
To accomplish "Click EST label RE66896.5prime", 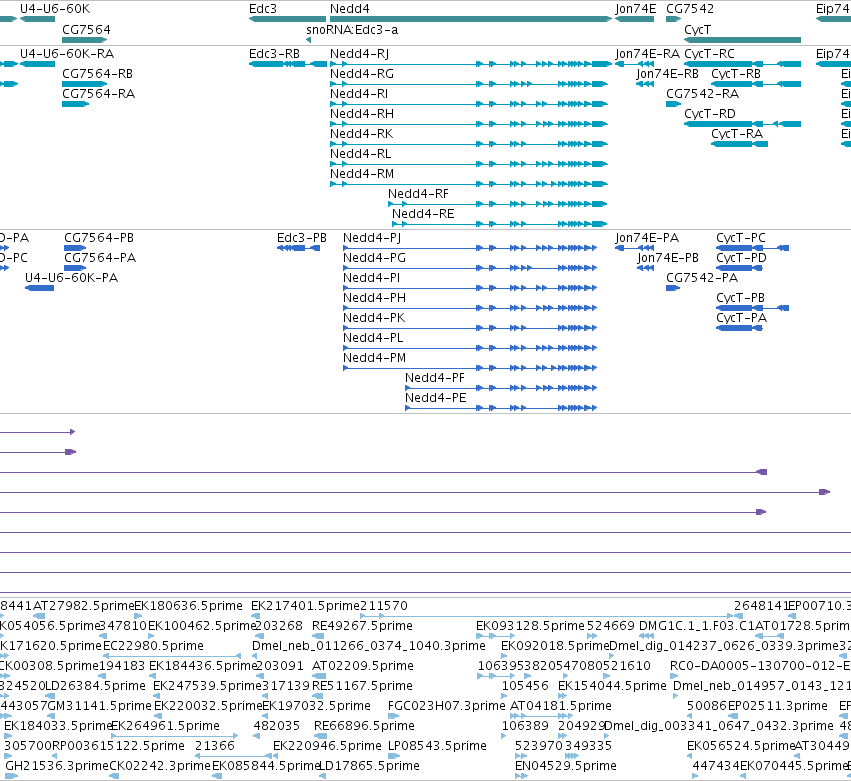I will pyautogui.click(x=364, y=726).
